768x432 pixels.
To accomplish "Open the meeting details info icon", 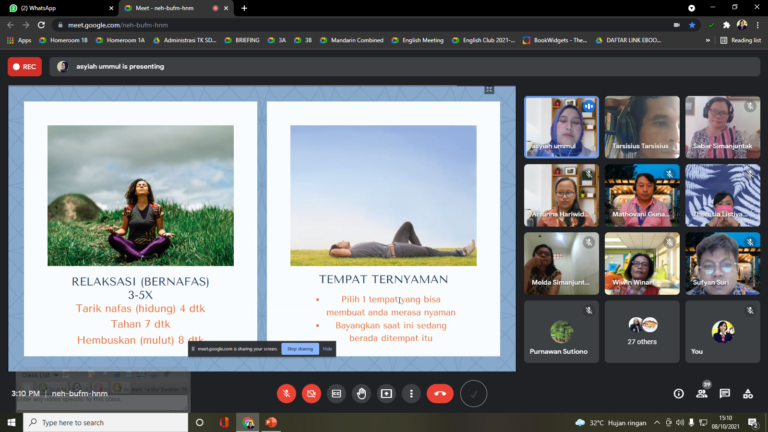I will point(679,394).
